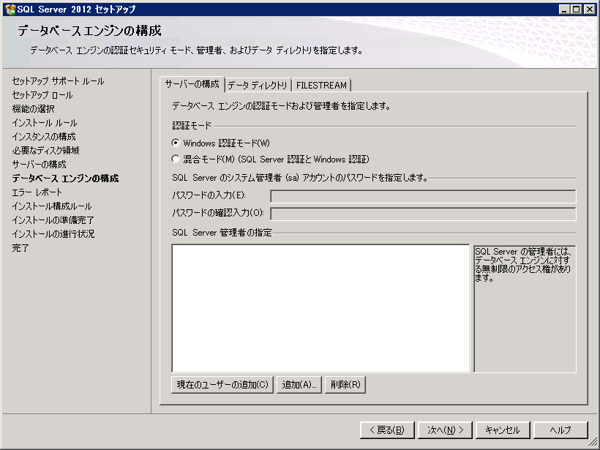Click 機能の選択 step in sidebar

tap(33, 109)
